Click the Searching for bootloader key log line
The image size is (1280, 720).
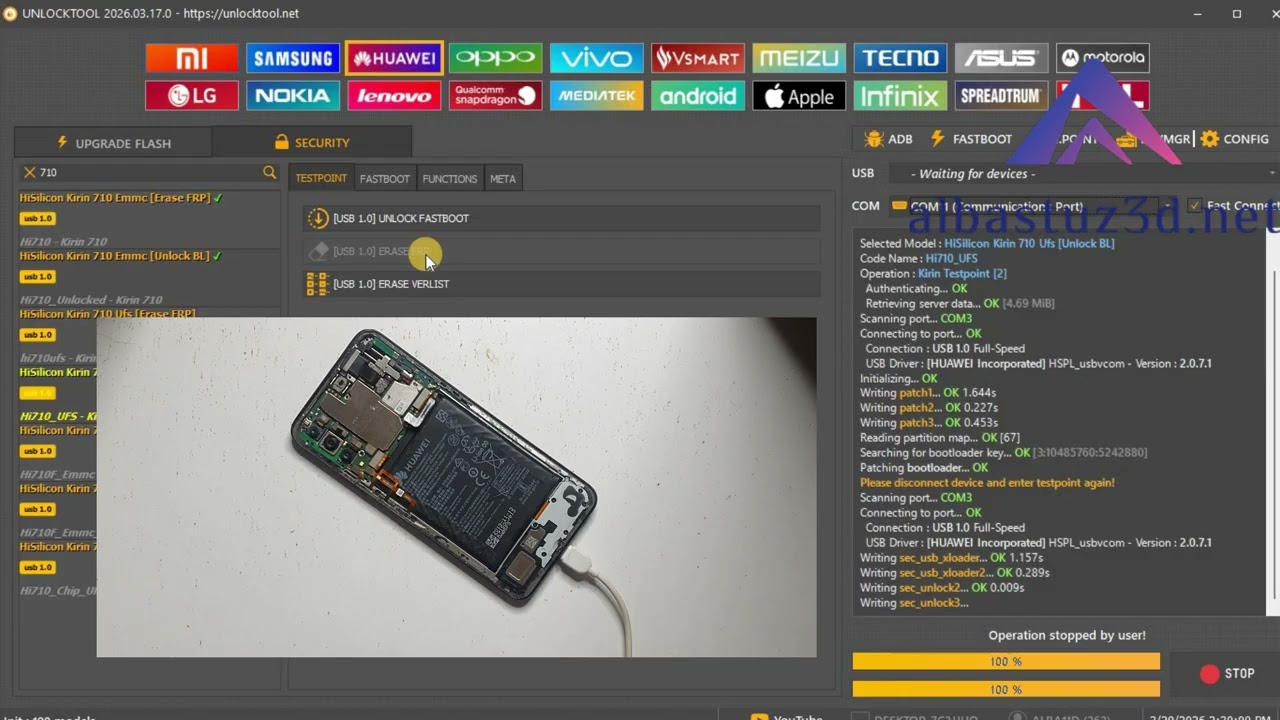click(x=1004, y=453)
